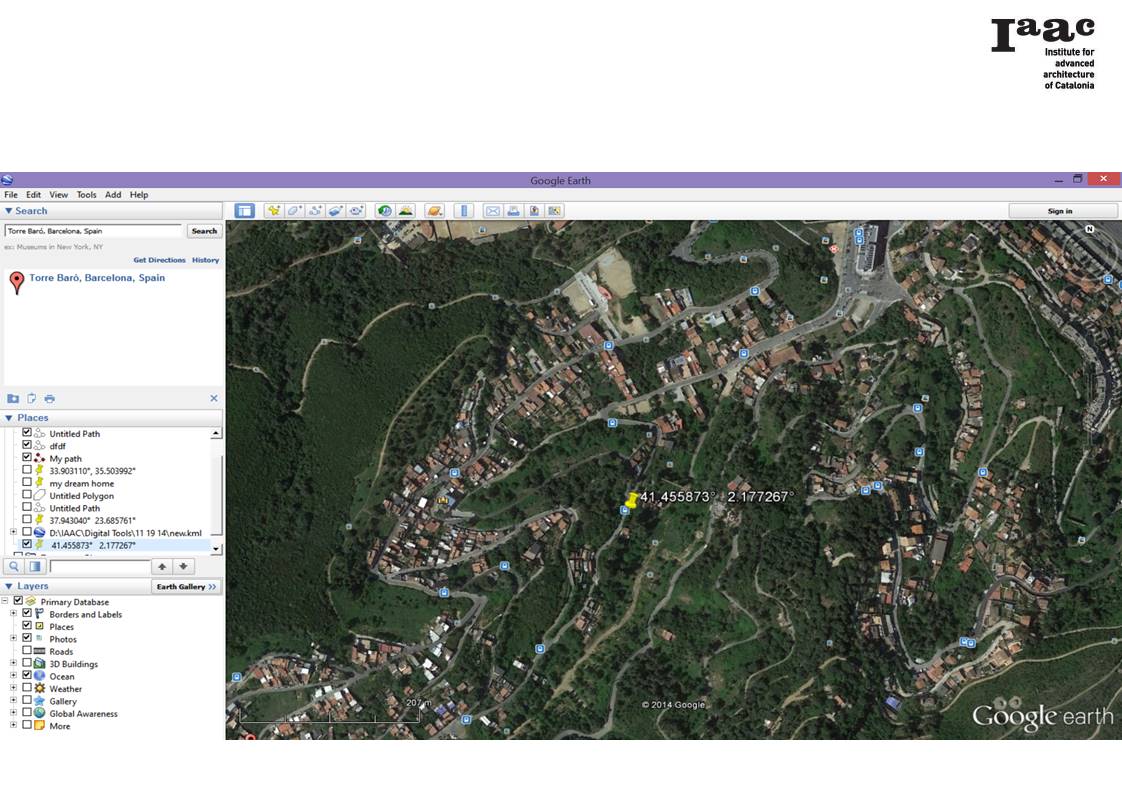Enable the Roads layer checkbox
Image resolution: width=1122 pixels, height=793 pixels.
(27, 651)
